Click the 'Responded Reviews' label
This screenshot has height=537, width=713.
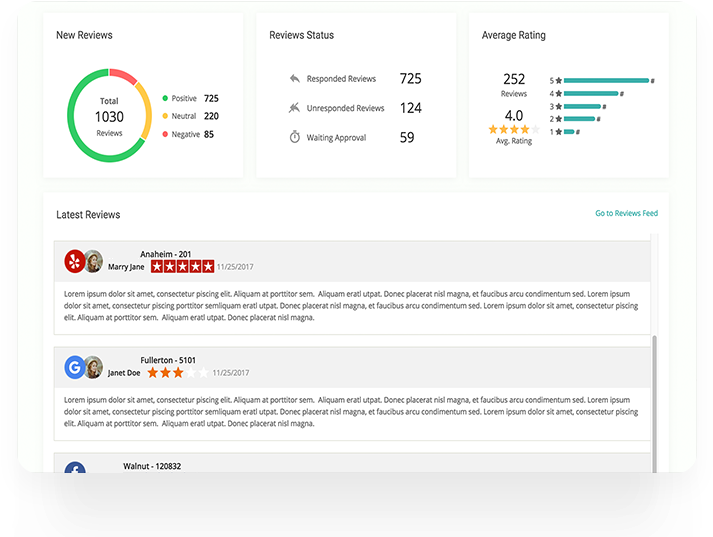pos(341,79)
